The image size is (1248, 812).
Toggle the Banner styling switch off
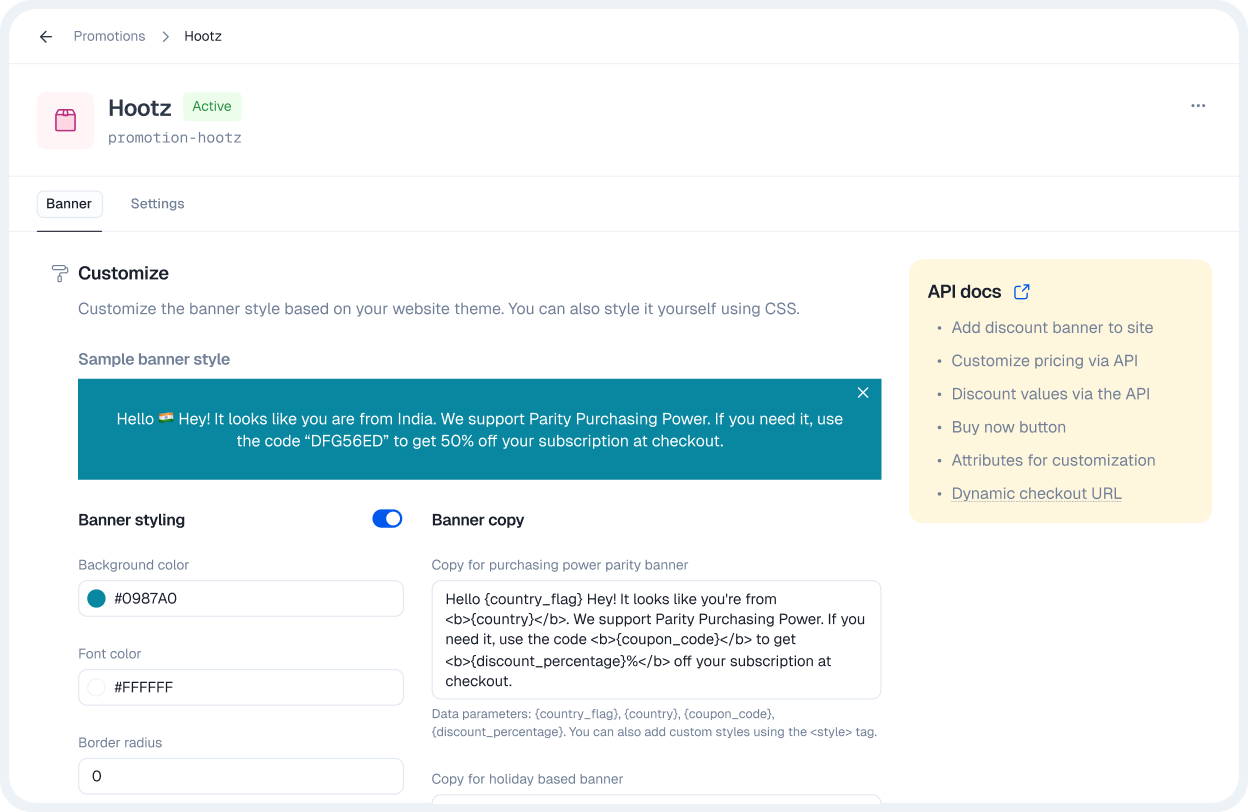(x=387, y=519)
